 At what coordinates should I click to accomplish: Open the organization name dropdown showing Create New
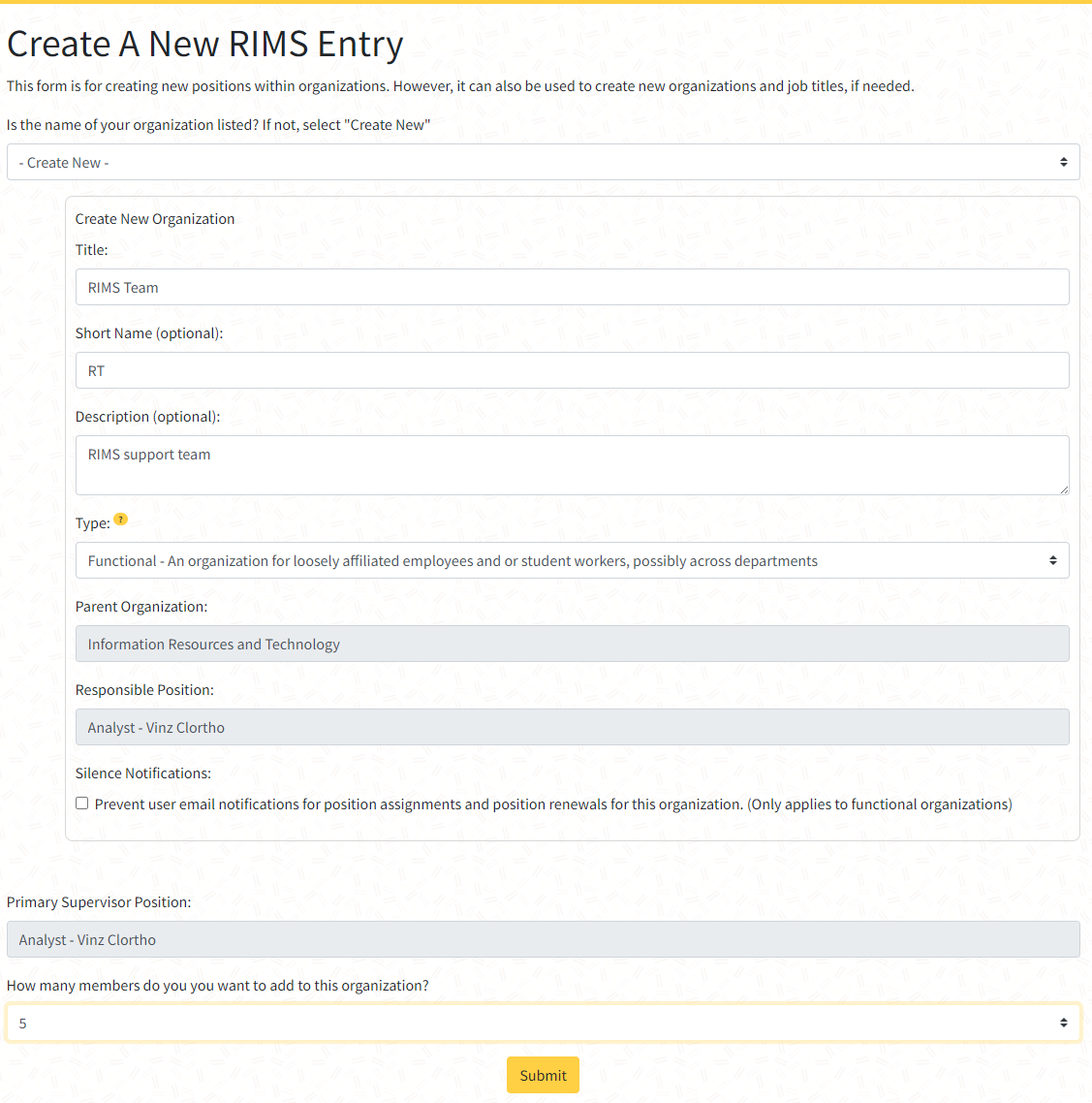[x=543, y=163]
